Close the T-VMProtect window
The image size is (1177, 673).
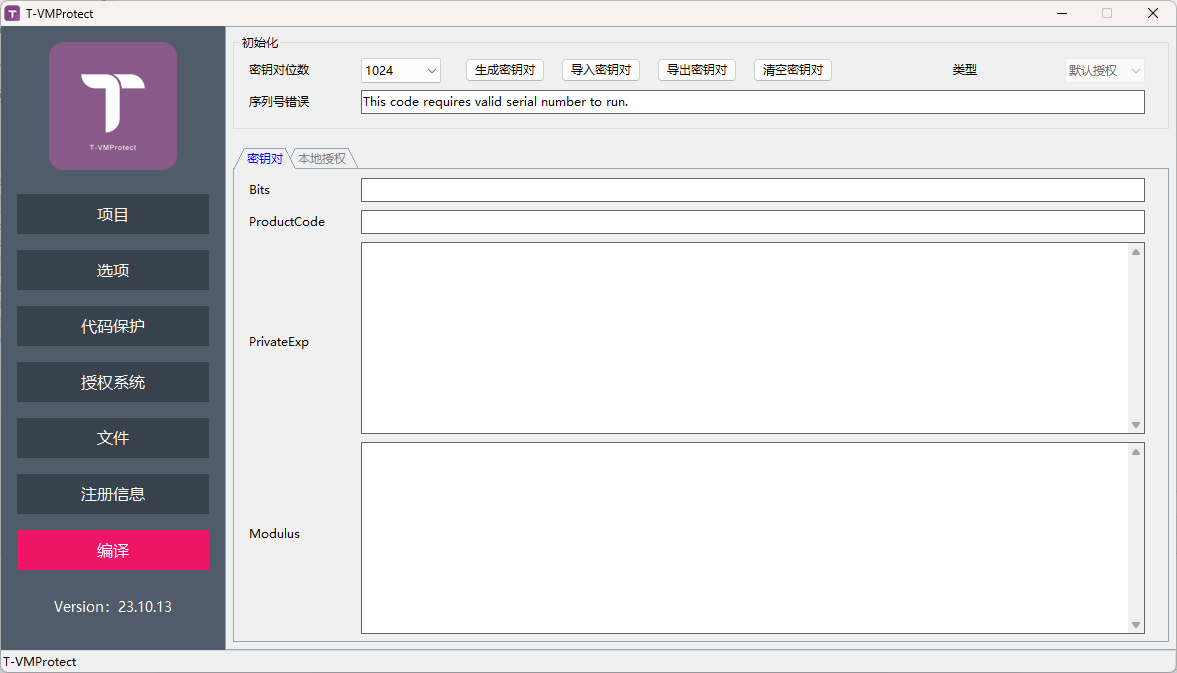click(x=1153, y=14)
